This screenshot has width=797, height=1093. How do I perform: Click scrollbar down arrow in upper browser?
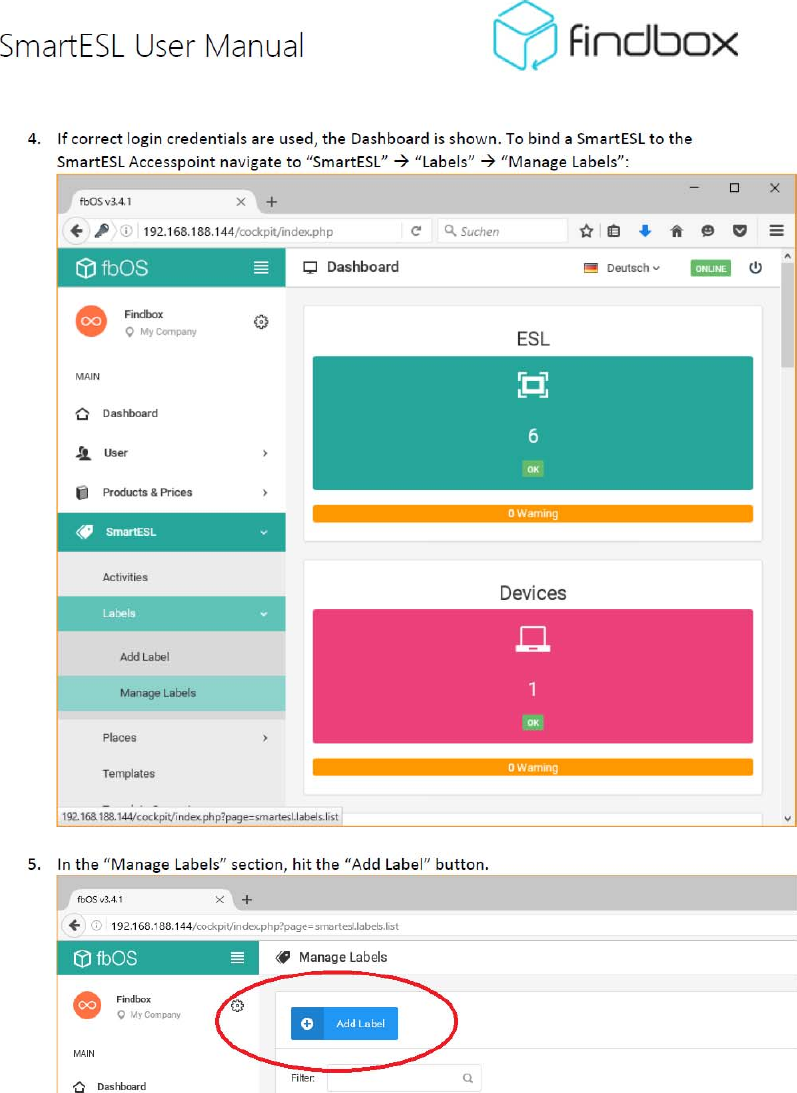(x=787, y=819)
